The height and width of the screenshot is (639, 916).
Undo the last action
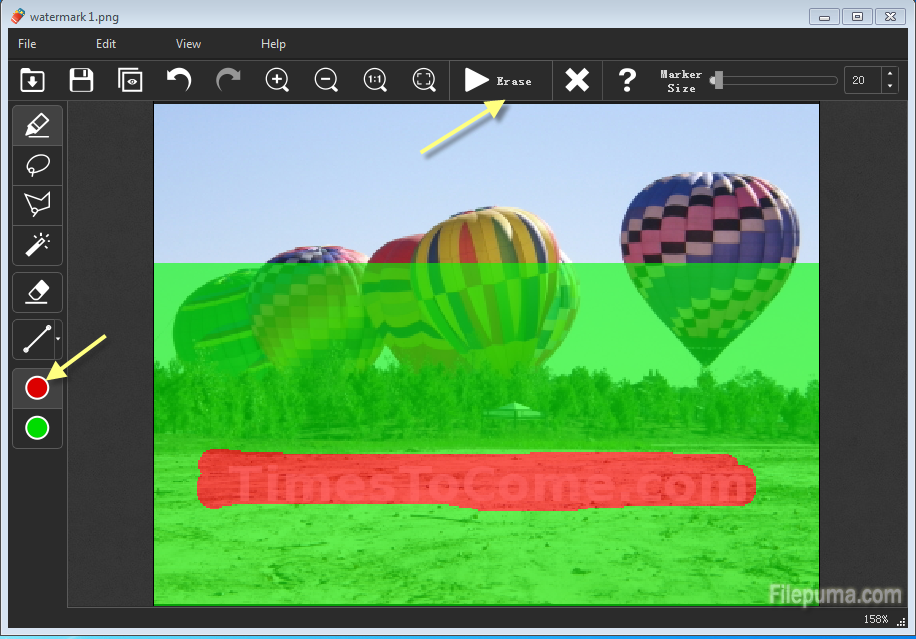(179, 81)
